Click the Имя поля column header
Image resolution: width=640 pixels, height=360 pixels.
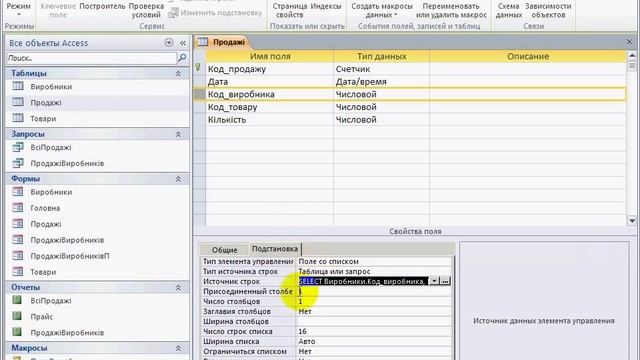click(x=270, y=56)
